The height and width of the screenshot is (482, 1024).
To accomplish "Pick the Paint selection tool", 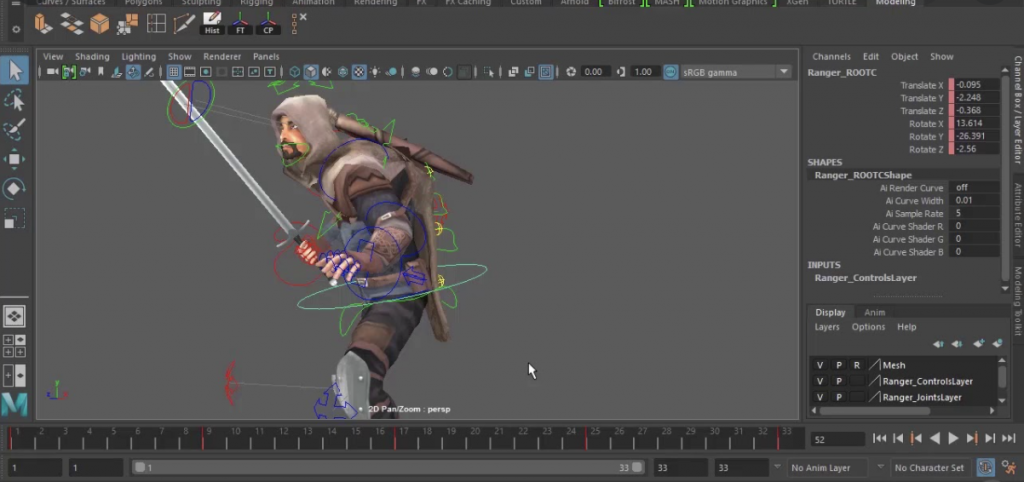I will point(14,129).
